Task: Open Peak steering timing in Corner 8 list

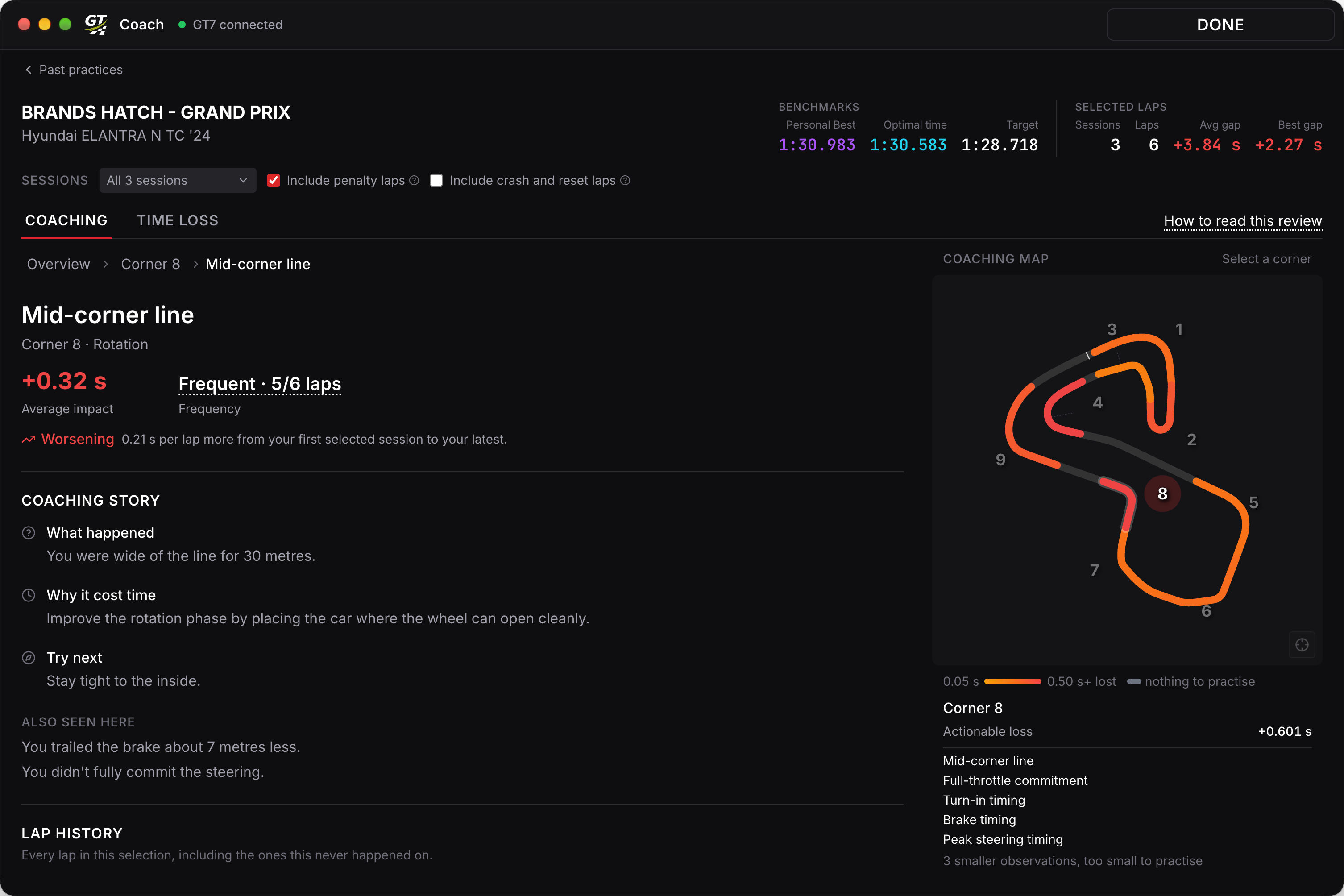Action: coord(1003,839)
